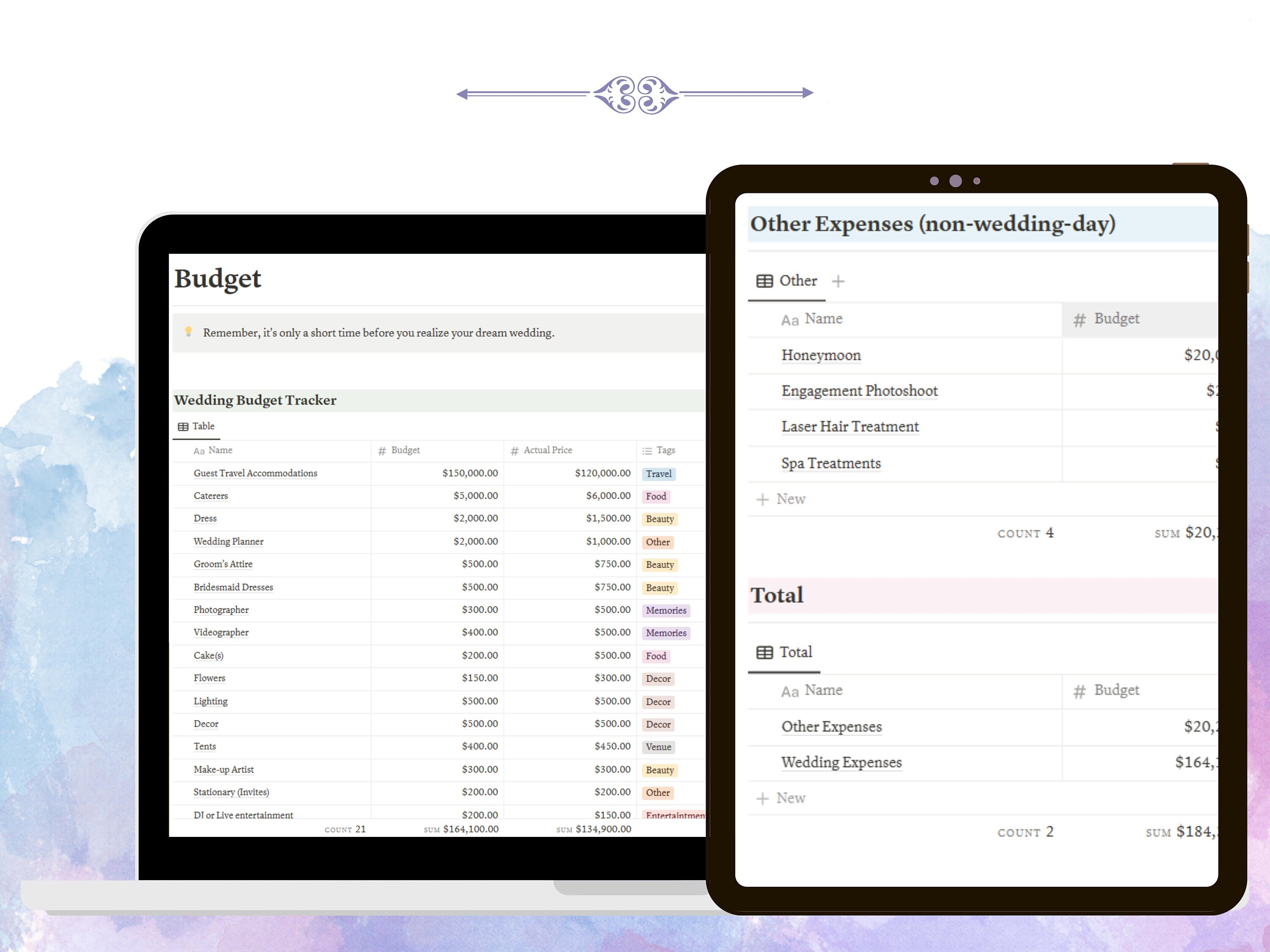Open the Flowers entry
Image resolution: width=1270 pixels, height=952 pixels.
(x=209, y=678)
